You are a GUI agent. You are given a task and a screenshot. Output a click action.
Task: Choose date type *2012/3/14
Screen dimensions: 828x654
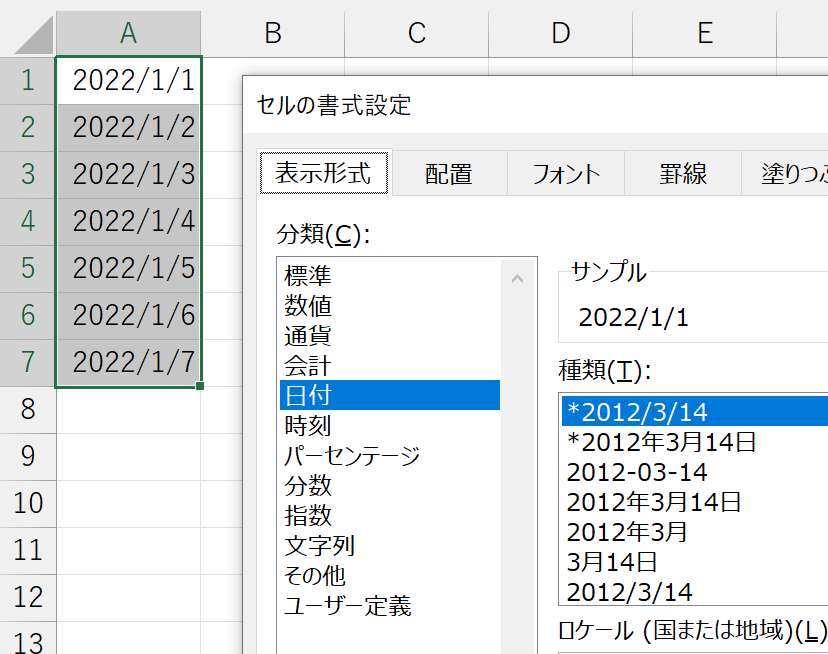point(694,412)
